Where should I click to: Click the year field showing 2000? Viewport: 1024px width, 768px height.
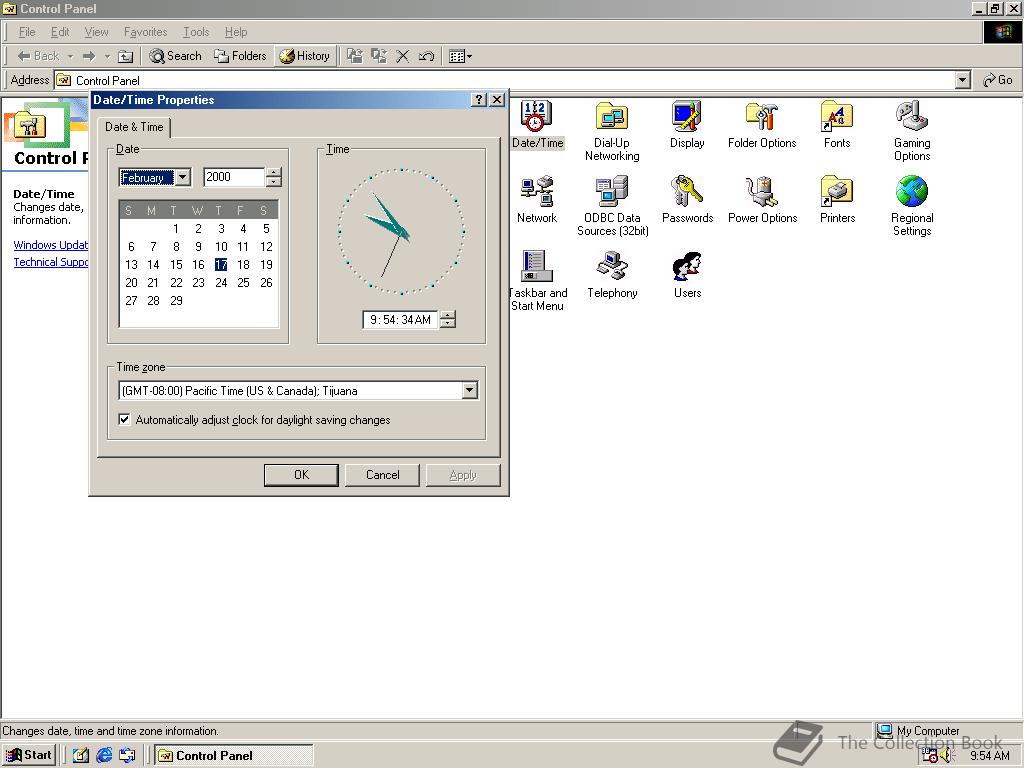point(233,177)
